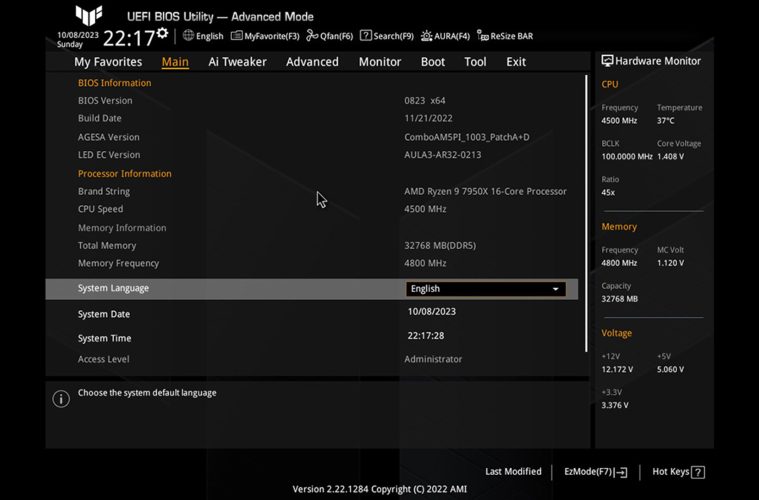
Task: Click the English language toolbar label
Action: [x=210, y=36]
